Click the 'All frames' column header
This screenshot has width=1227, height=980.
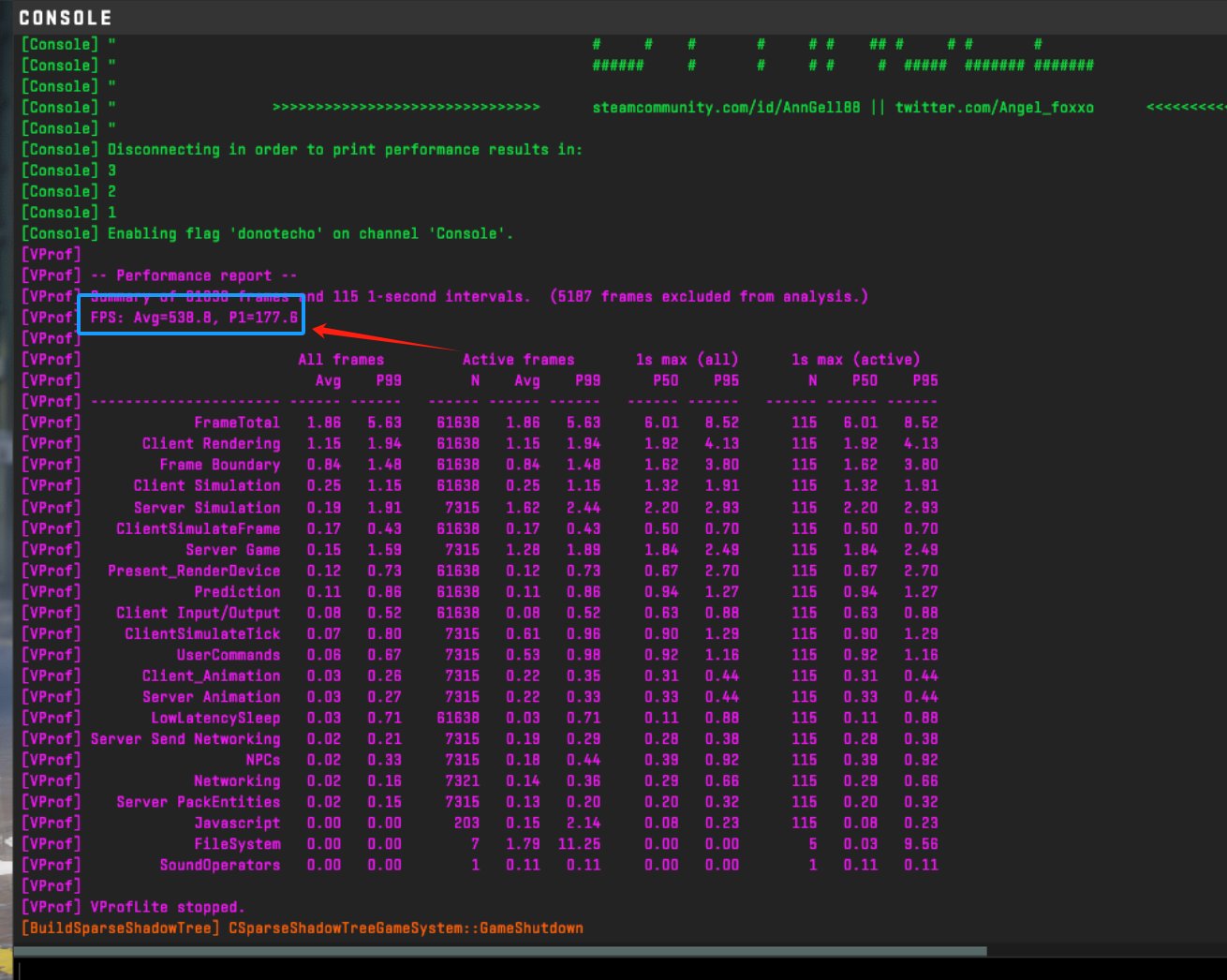click(341, 360)
